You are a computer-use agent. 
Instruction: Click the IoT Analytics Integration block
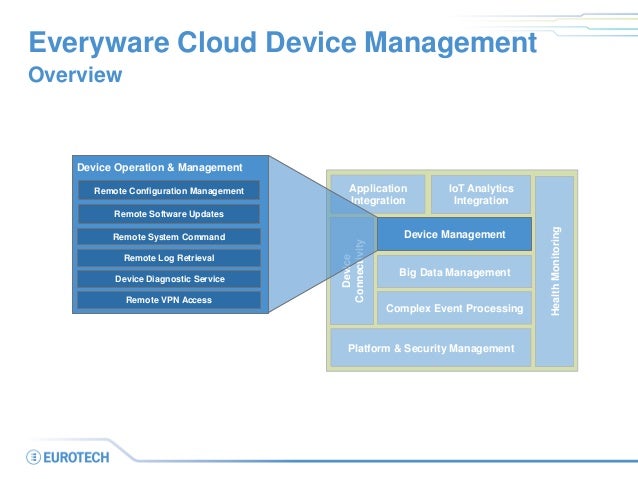481,195
